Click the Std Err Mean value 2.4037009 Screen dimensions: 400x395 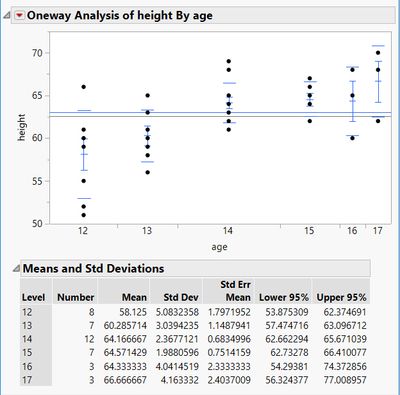coord(229,380)
